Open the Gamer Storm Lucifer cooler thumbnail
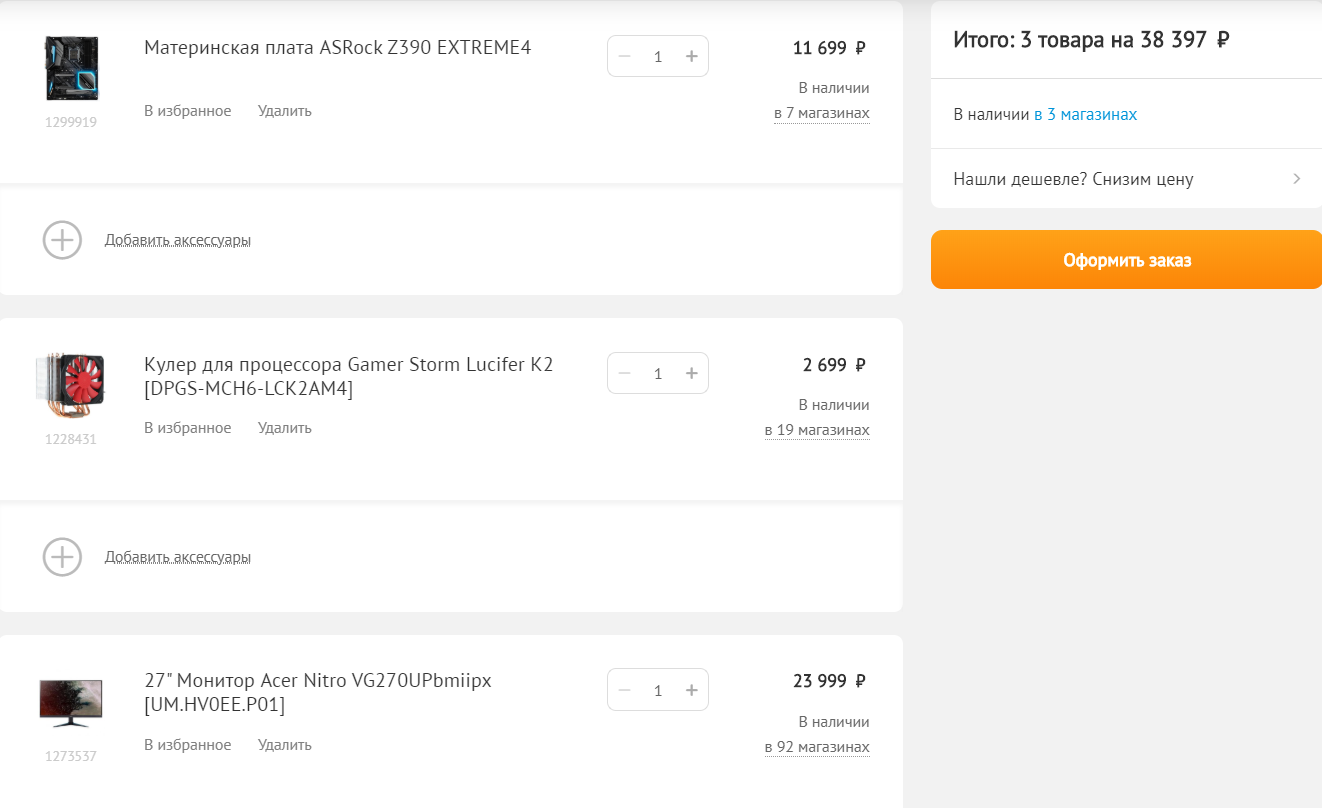The image size is (1322, 808). click(x=71, y=384)
